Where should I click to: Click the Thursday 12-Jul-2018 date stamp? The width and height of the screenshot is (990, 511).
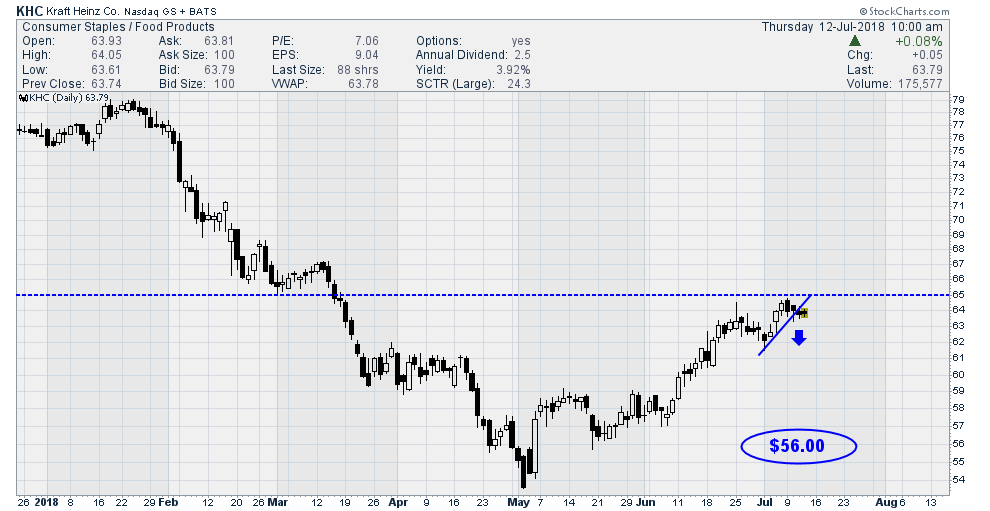pyautogui.click(x=823, y=27)
